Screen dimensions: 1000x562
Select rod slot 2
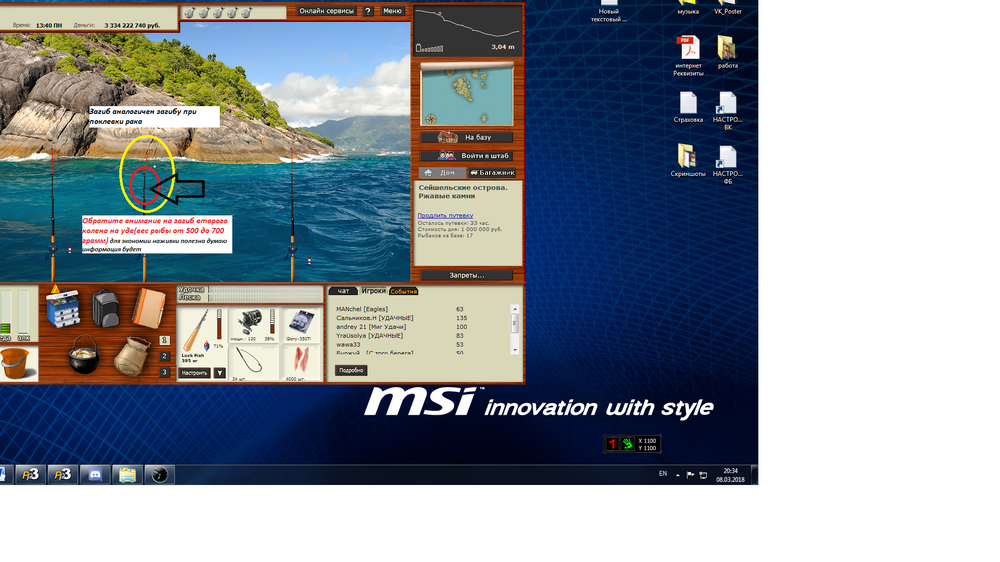pos(164,356)
